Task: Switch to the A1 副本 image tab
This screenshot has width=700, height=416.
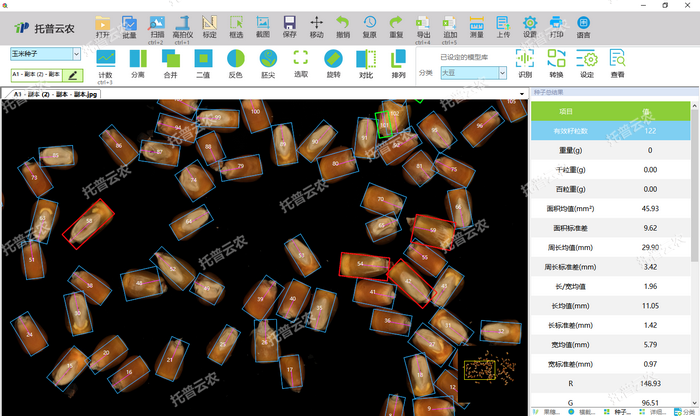Action: pyautogui.click(x=52, y=94)
